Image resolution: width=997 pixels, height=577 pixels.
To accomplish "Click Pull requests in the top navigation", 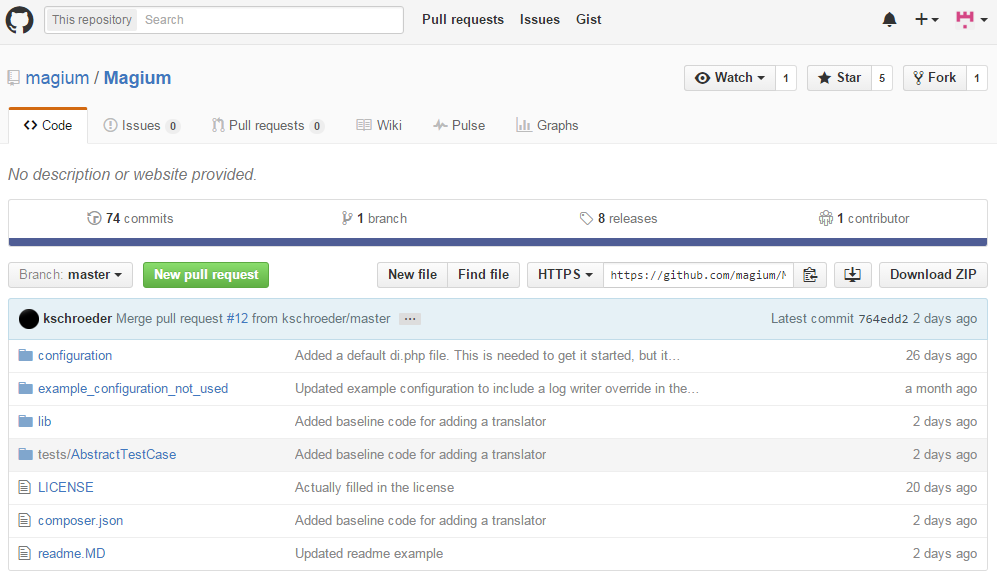I will click(x=463, y=20).
